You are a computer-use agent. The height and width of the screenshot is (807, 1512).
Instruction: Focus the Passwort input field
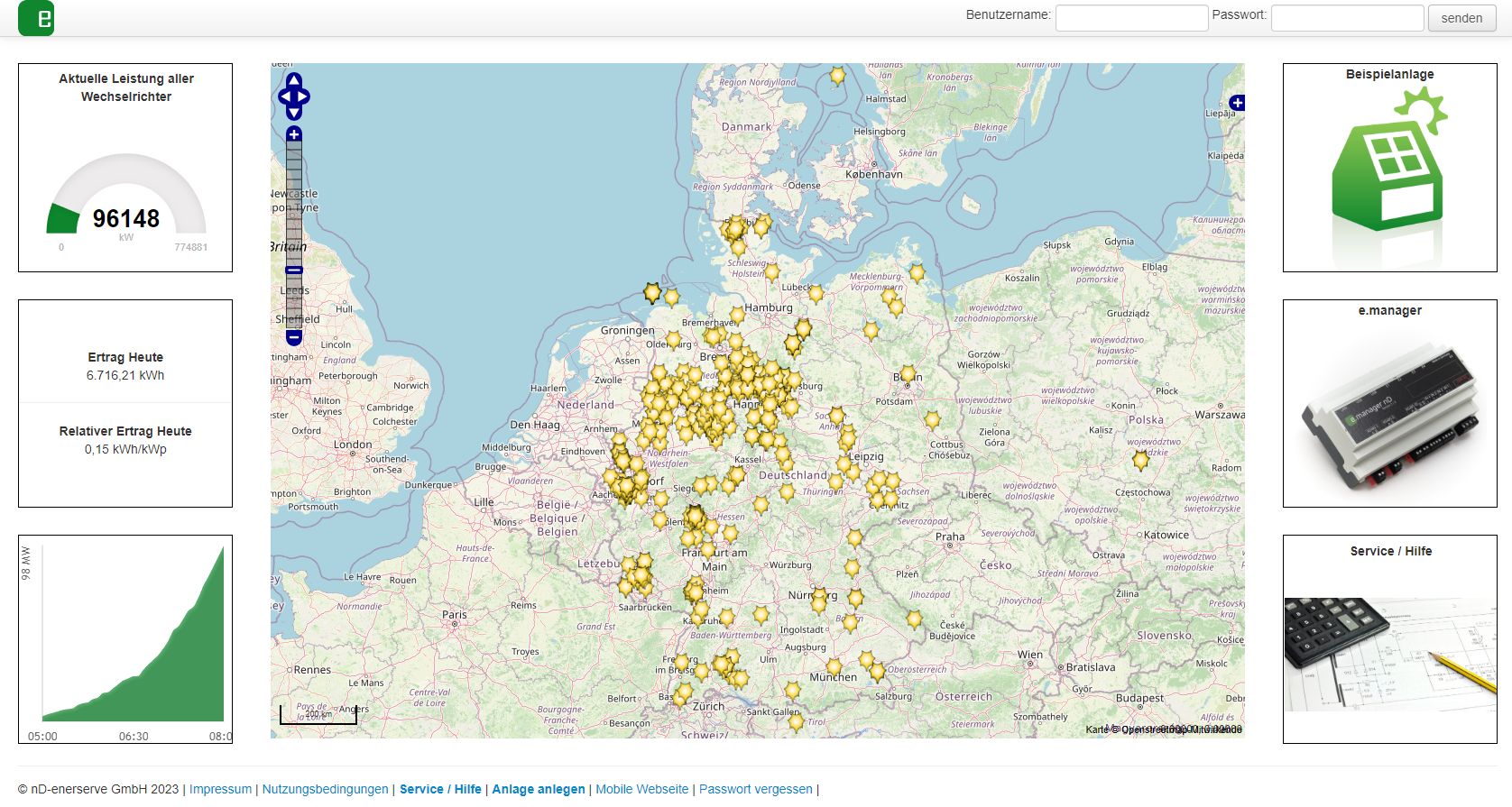[x=1347, y=18]
